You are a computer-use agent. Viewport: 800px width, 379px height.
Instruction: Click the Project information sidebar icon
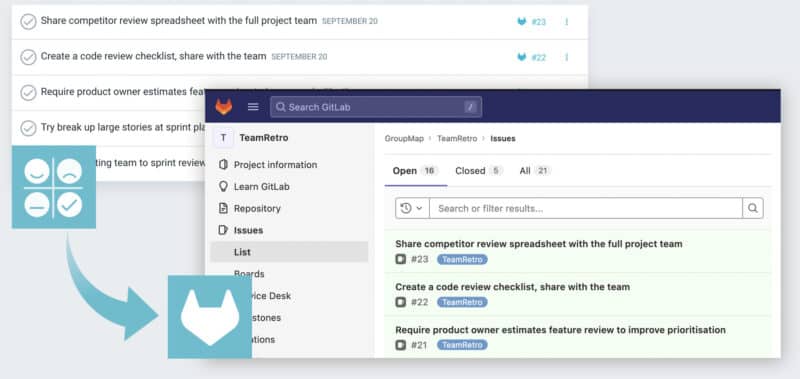tap(223, 165)
